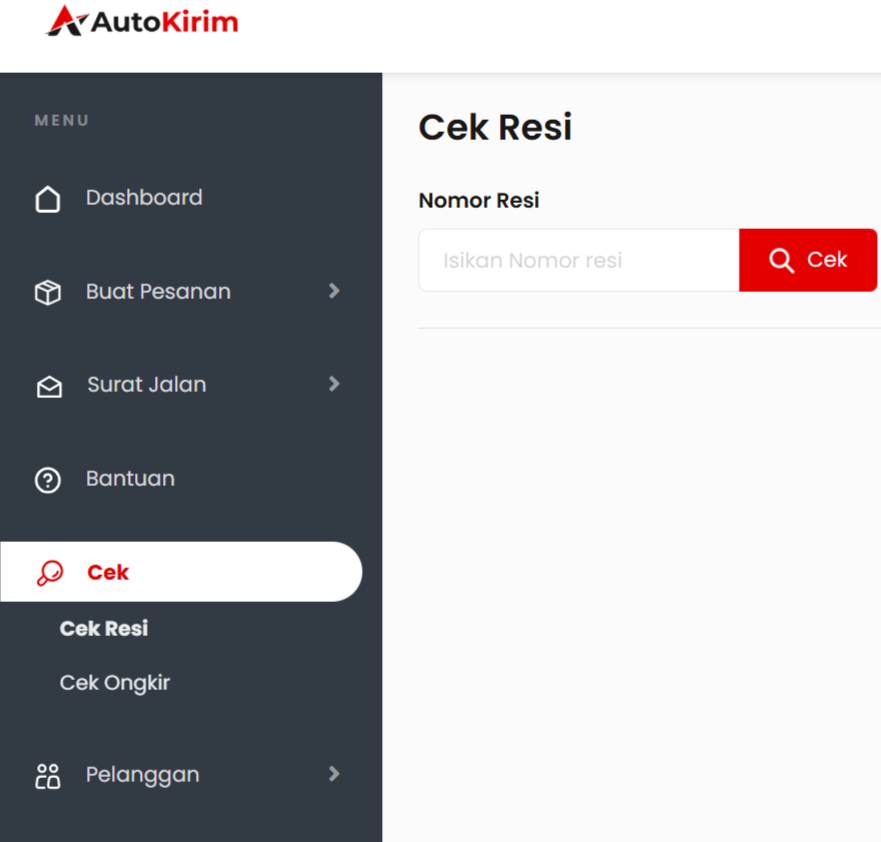Collapse the active Cek menu label
The image size is (881, 842).
pos(108,573)
